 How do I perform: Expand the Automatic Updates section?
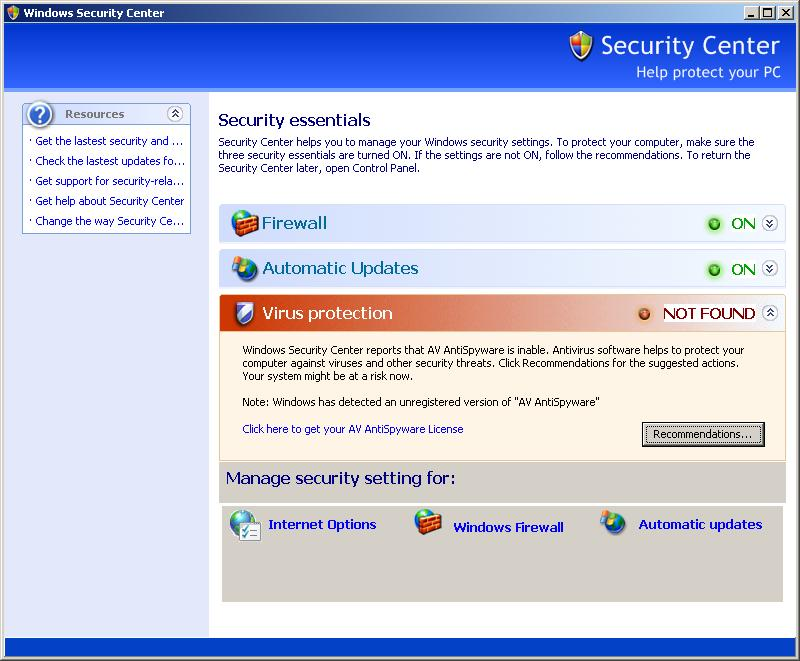(770, 268)
